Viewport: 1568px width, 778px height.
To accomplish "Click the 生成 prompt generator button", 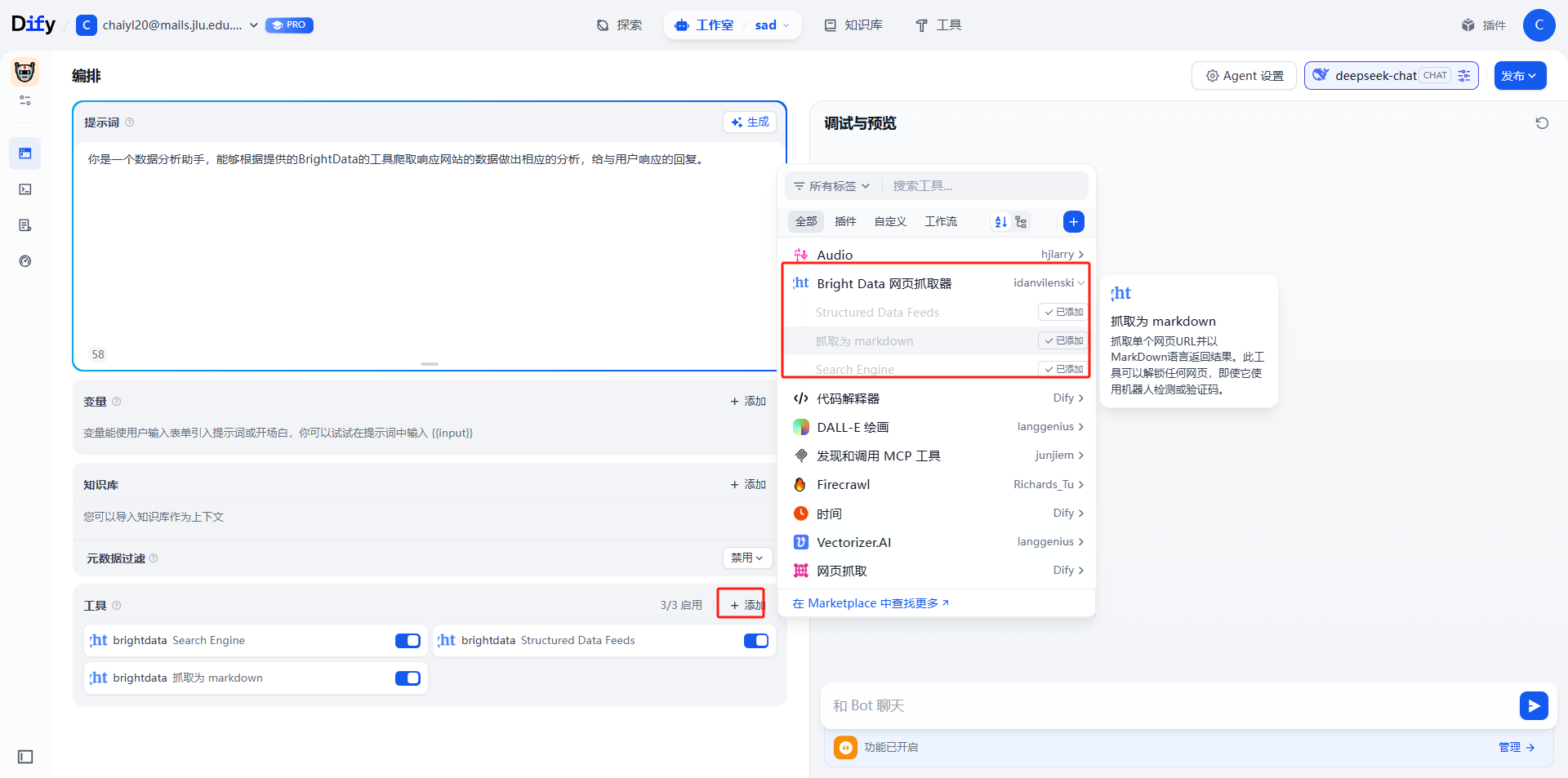I will [750, 122].
